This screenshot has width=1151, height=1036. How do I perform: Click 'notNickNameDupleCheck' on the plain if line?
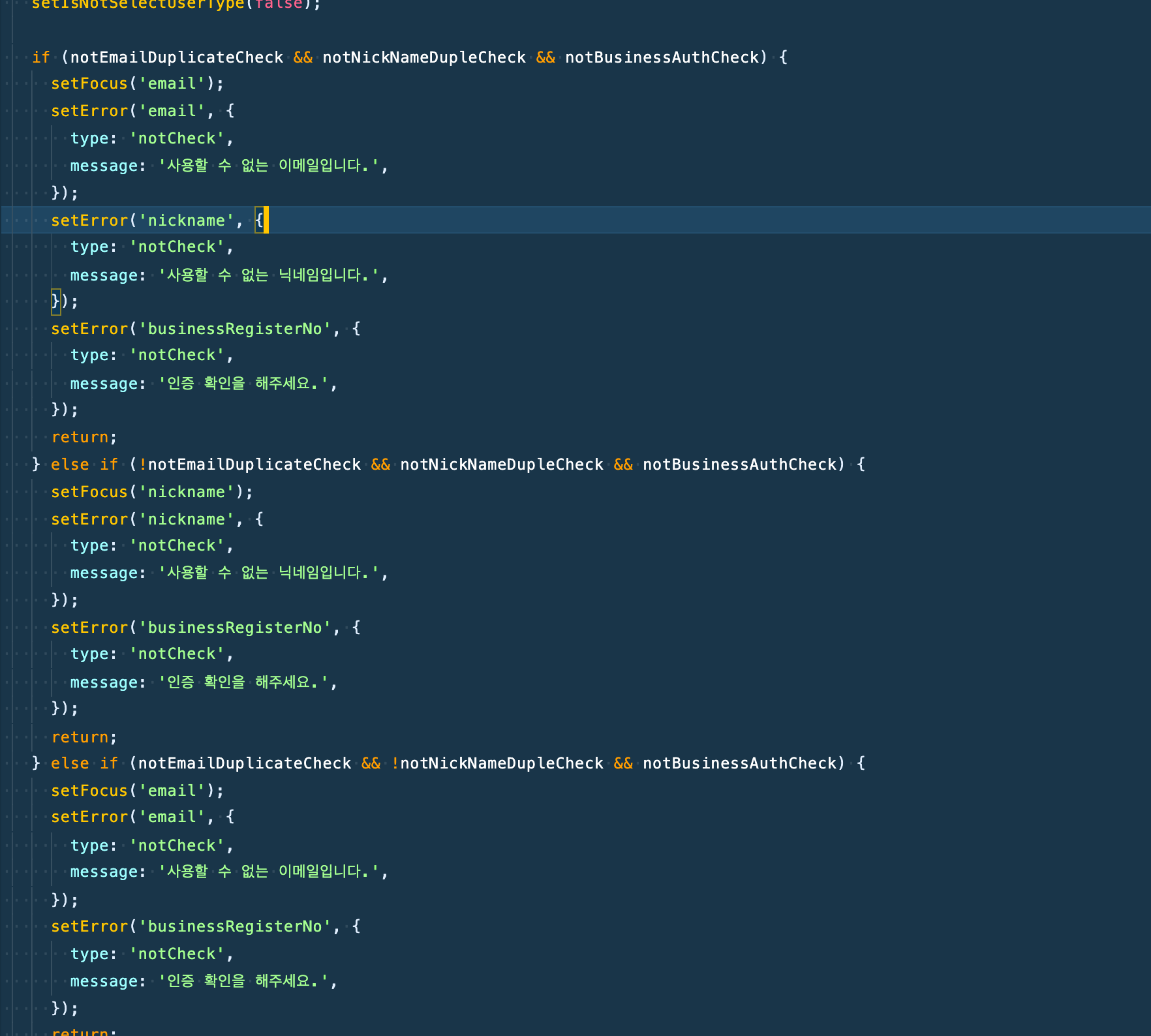(424, 57)
